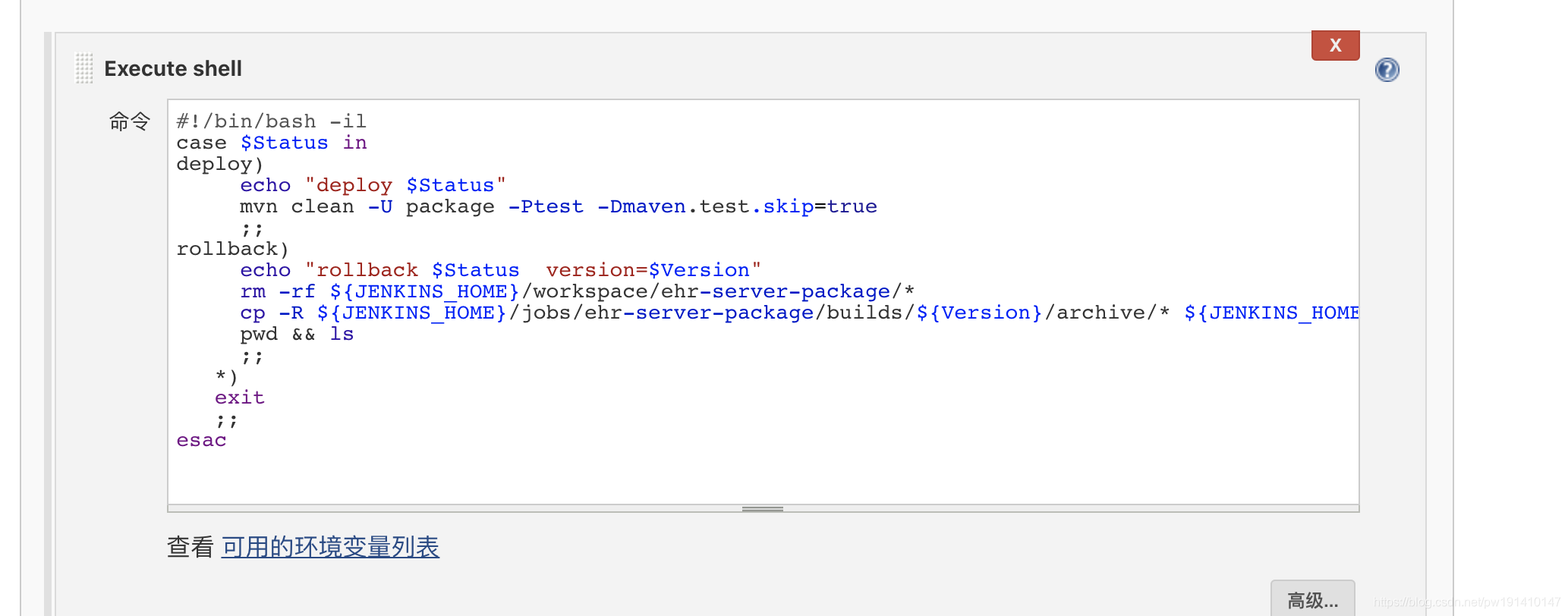Click the blue help question mark icon
This screenshot has width=1568, height=616.
pos(1387,70)
